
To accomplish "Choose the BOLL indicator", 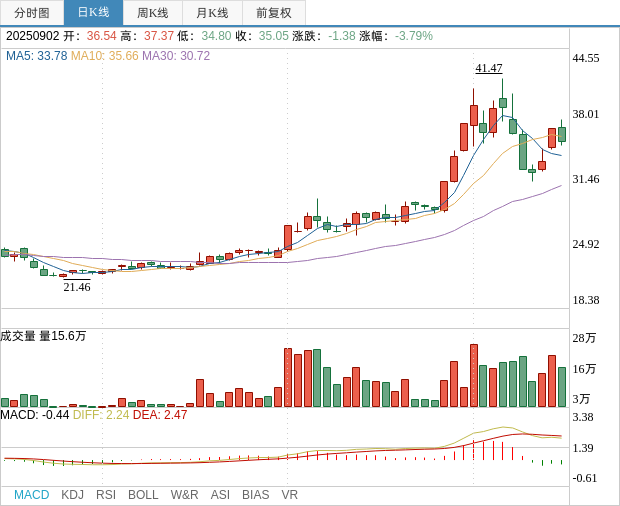I will click(143, 495).
